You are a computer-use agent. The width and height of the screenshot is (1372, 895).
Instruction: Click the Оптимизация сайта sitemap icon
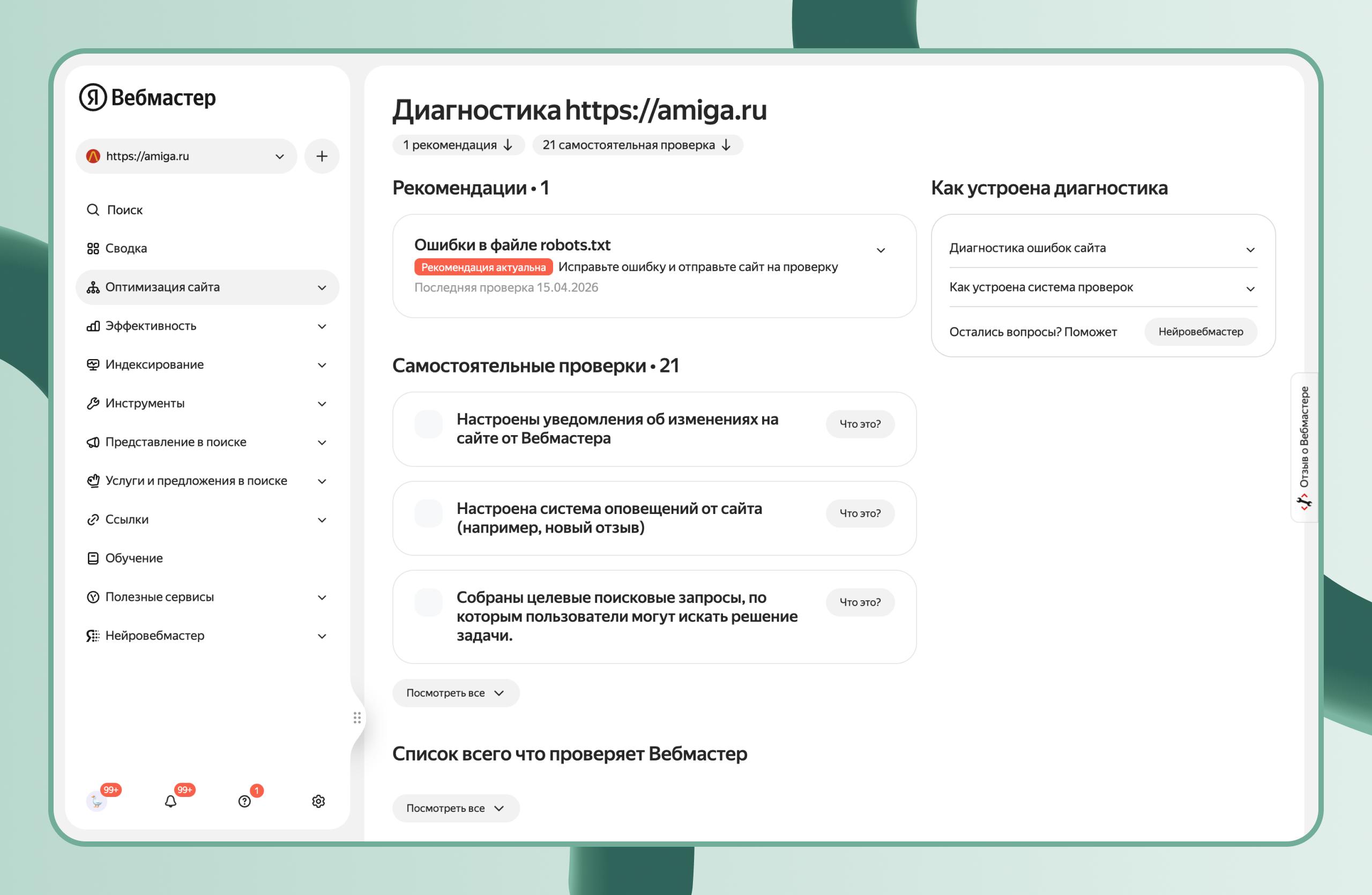pyautogui.click(x=93, y=287)
